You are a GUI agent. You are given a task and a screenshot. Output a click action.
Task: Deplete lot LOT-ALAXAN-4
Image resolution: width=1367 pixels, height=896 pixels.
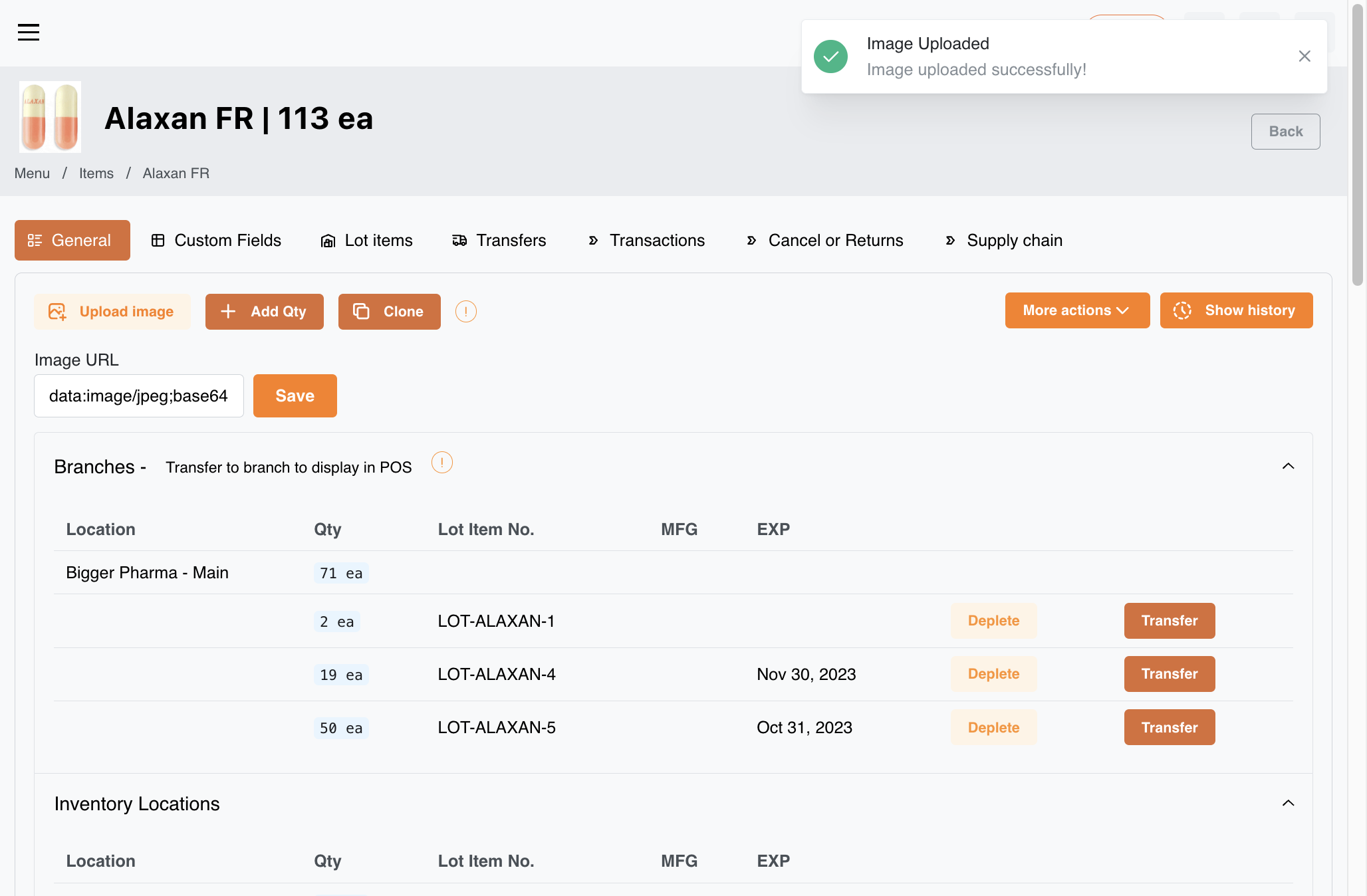[993, 674]
